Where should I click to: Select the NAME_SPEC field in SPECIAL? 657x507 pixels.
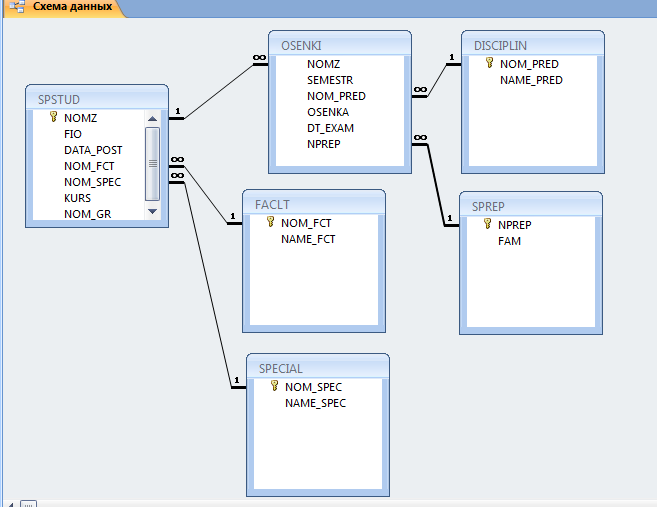(316, 403)
